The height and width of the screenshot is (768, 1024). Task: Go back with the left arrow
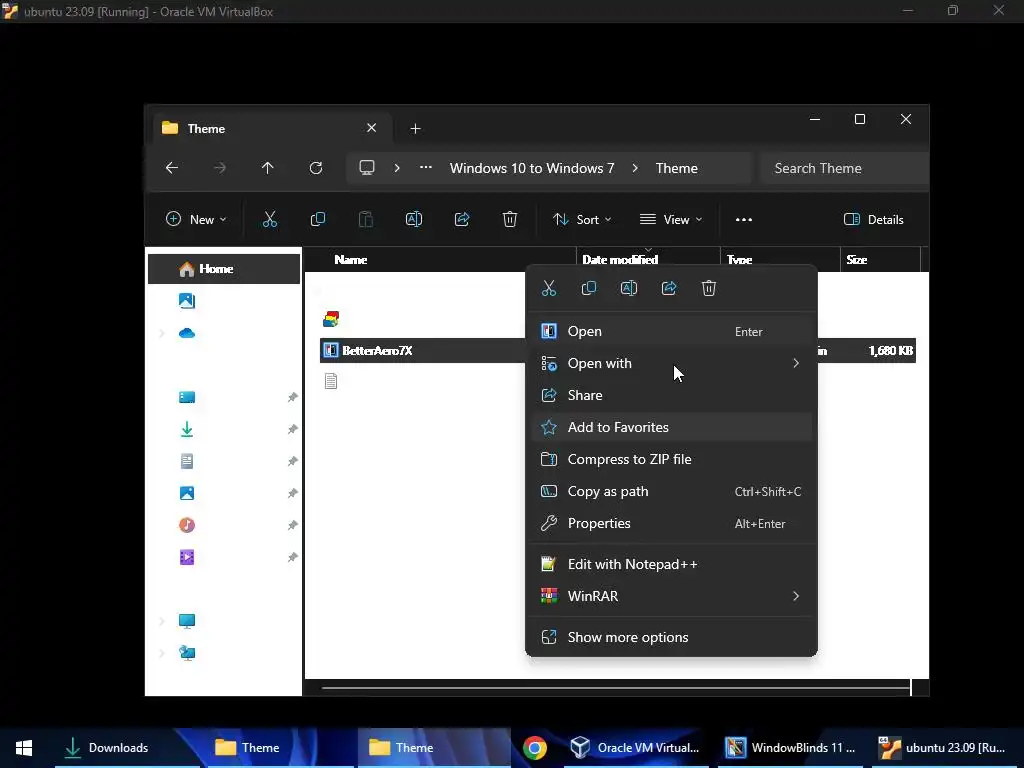coord(172,168)
